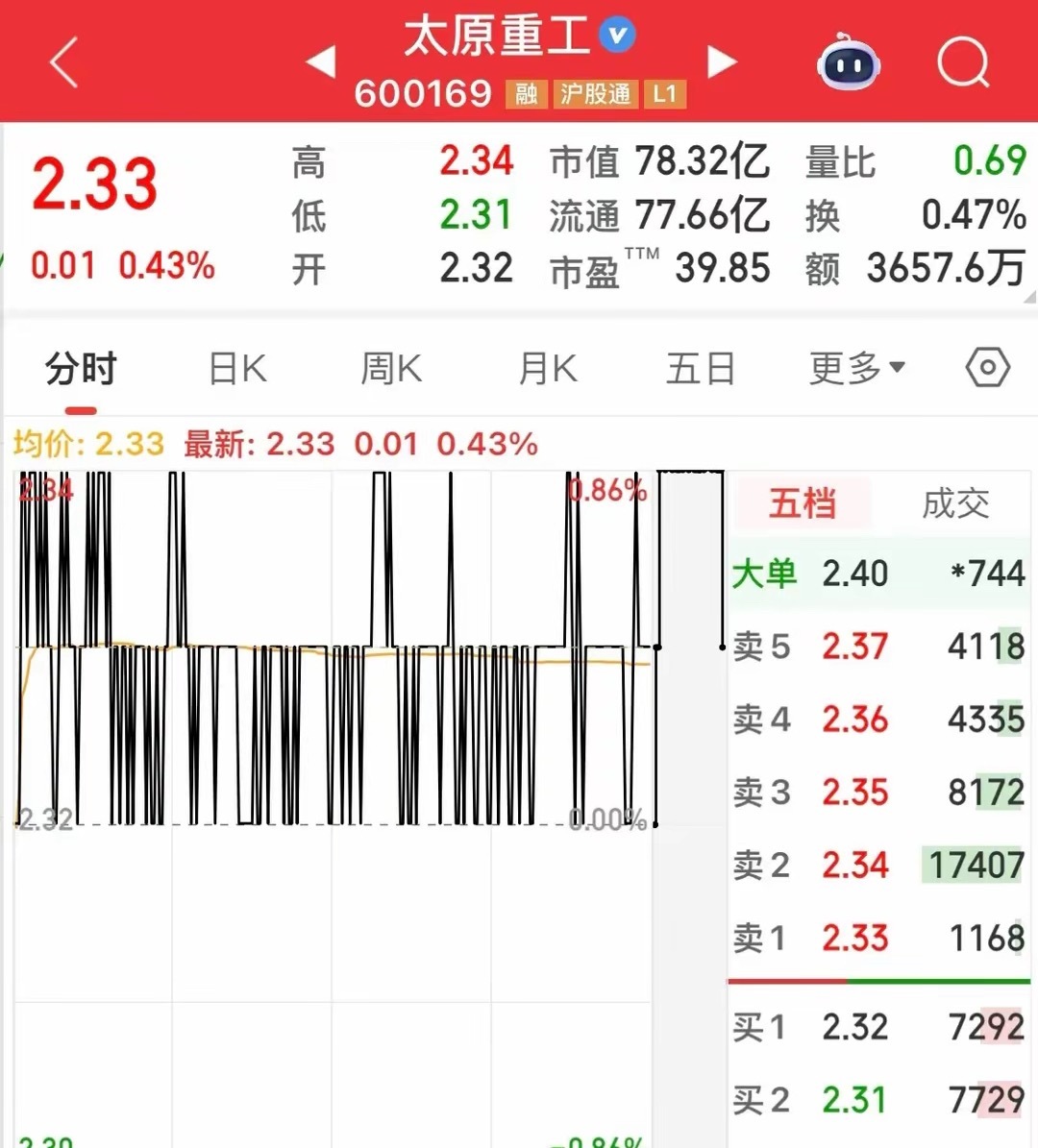
Task: Select 买2 price 2.31 row
Action: pyautogui.click(x=879, y=1100)
